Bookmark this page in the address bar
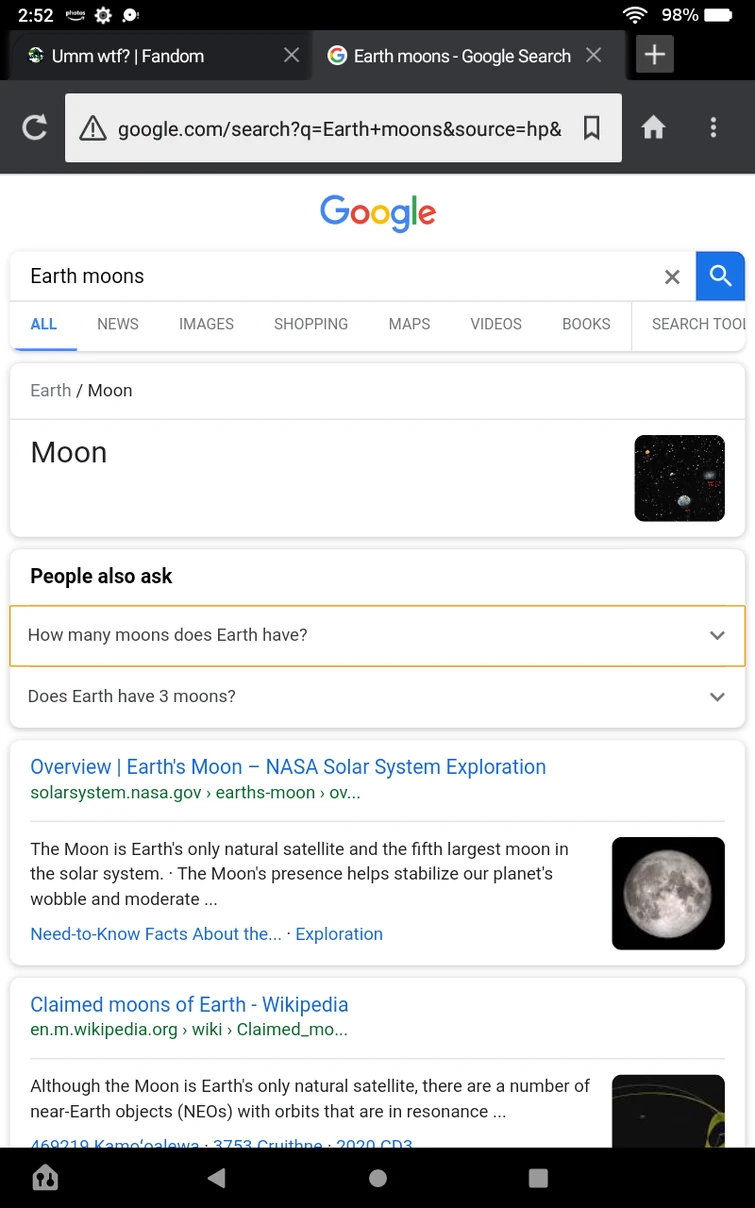Image resolution: width=755 pixels, height=1208 pixels. [592, 128]
